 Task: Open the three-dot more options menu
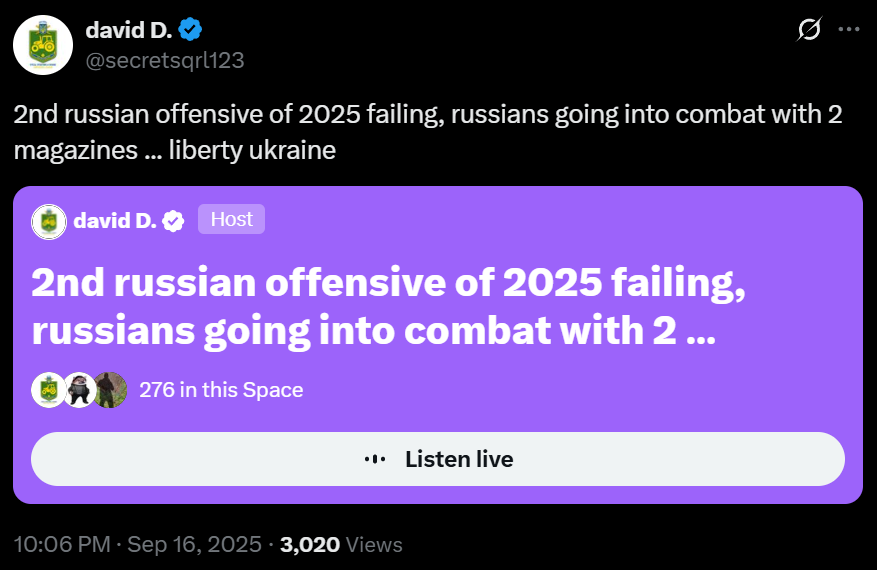click(x=848, y=29)
